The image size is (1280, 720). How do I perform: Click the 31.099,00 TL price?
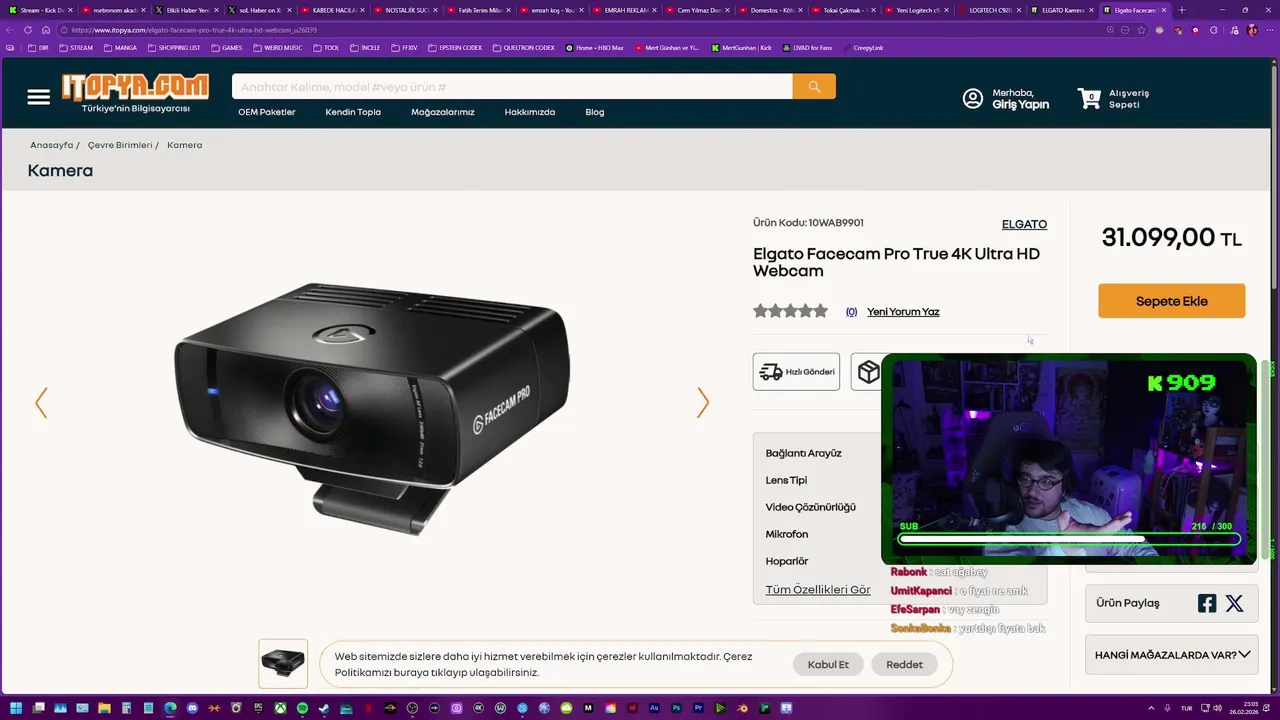click(x=1171, y=238)
